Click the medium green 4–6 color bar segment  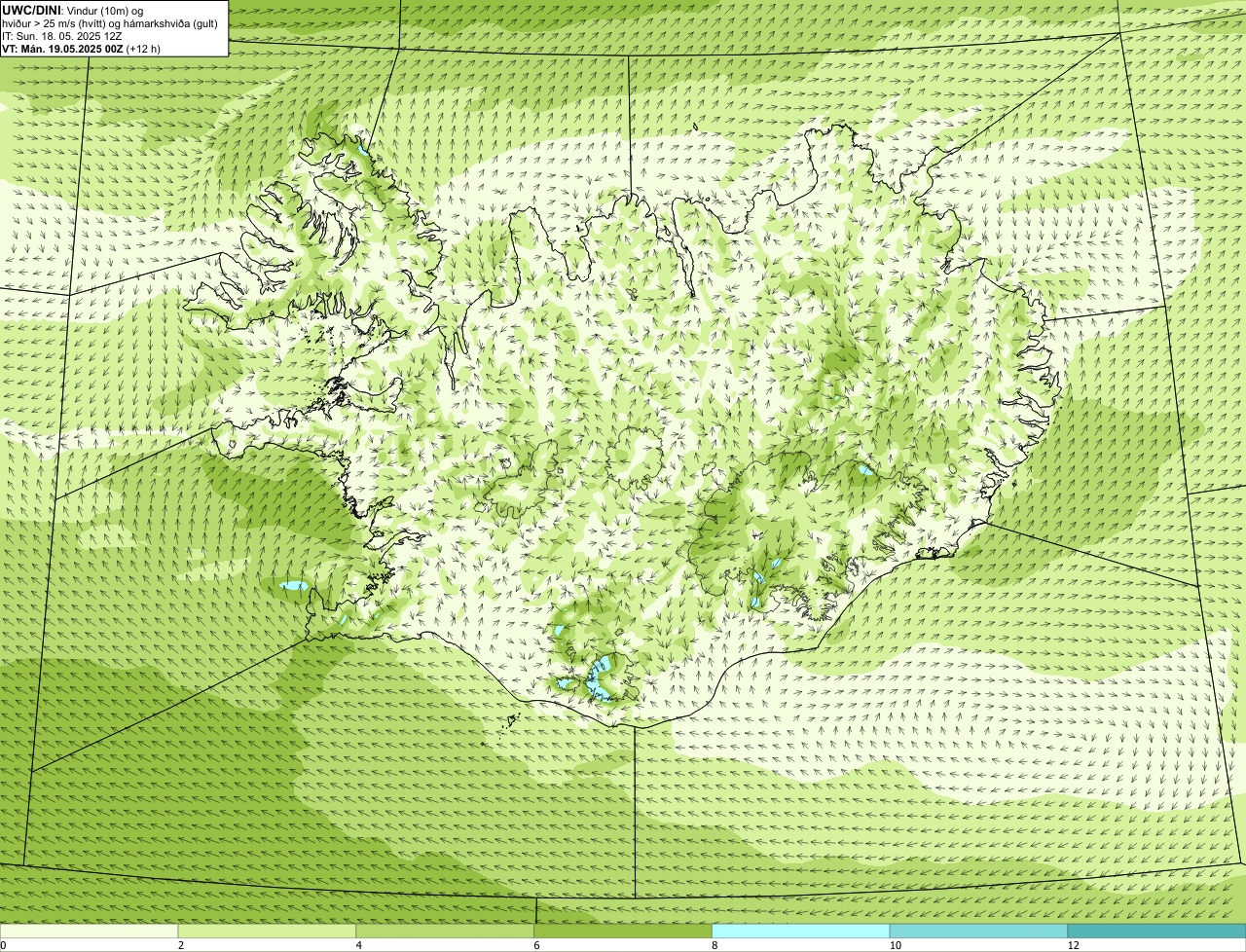445,932
